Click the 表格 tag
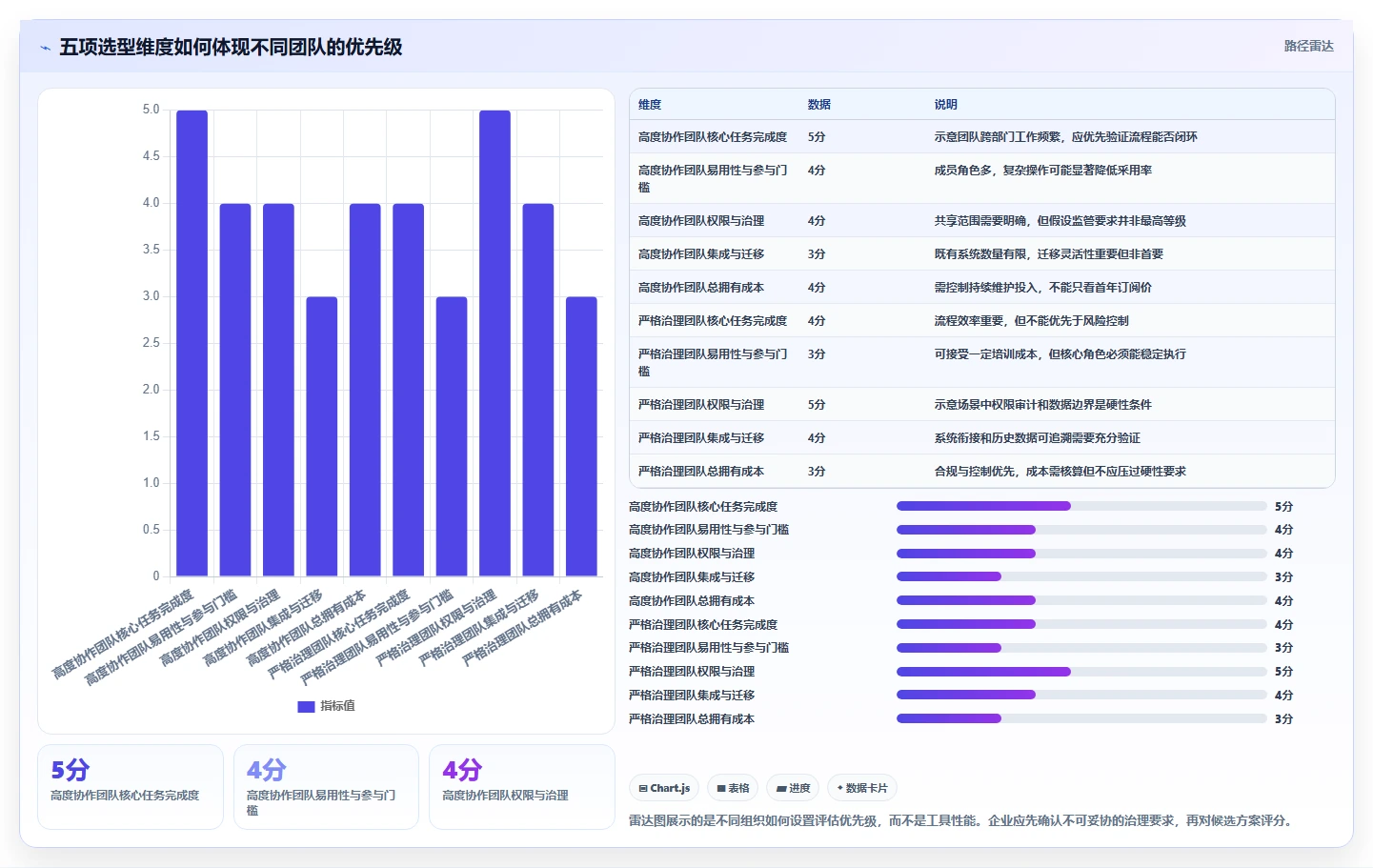 733,788
